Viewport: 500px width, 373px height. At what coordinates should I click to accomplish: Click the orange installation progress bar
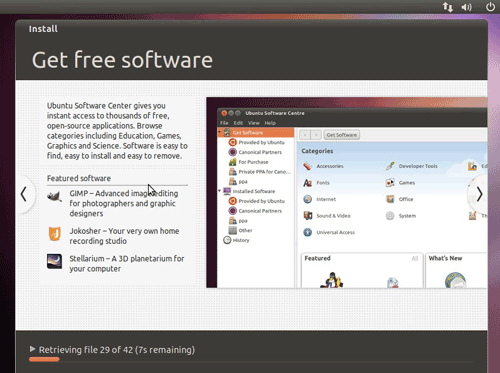click(44, 359)
